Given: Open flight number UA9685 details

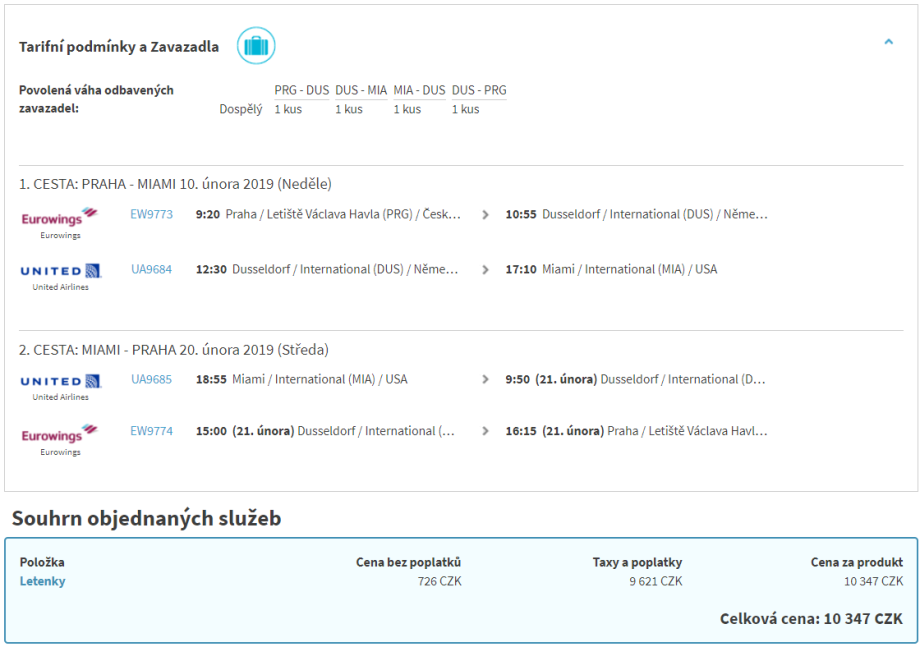Looking at the screenshot, I should coord(151,379).
